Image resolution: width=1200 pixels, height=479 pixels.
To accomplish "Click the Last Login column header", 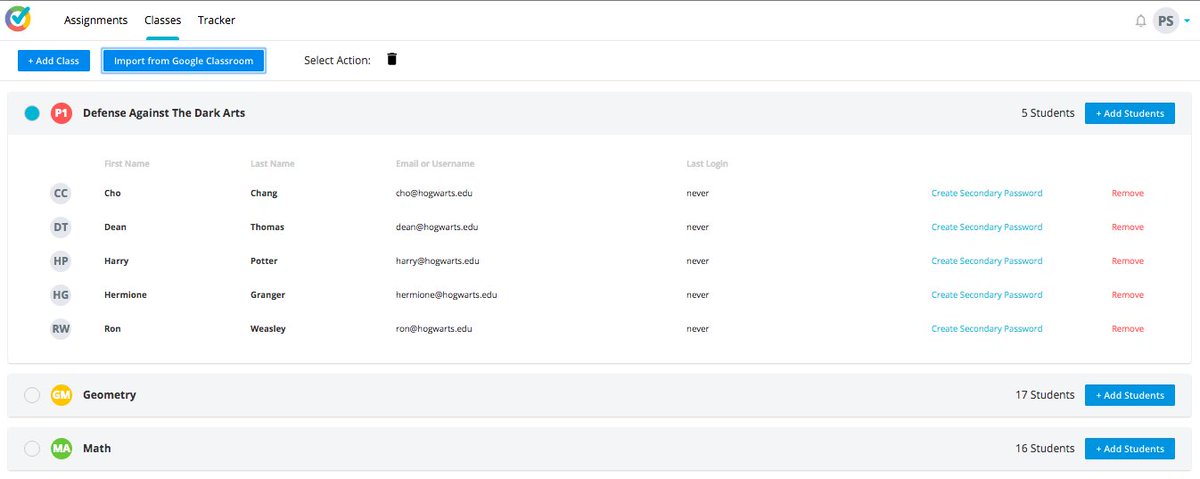I will point(707,164).
